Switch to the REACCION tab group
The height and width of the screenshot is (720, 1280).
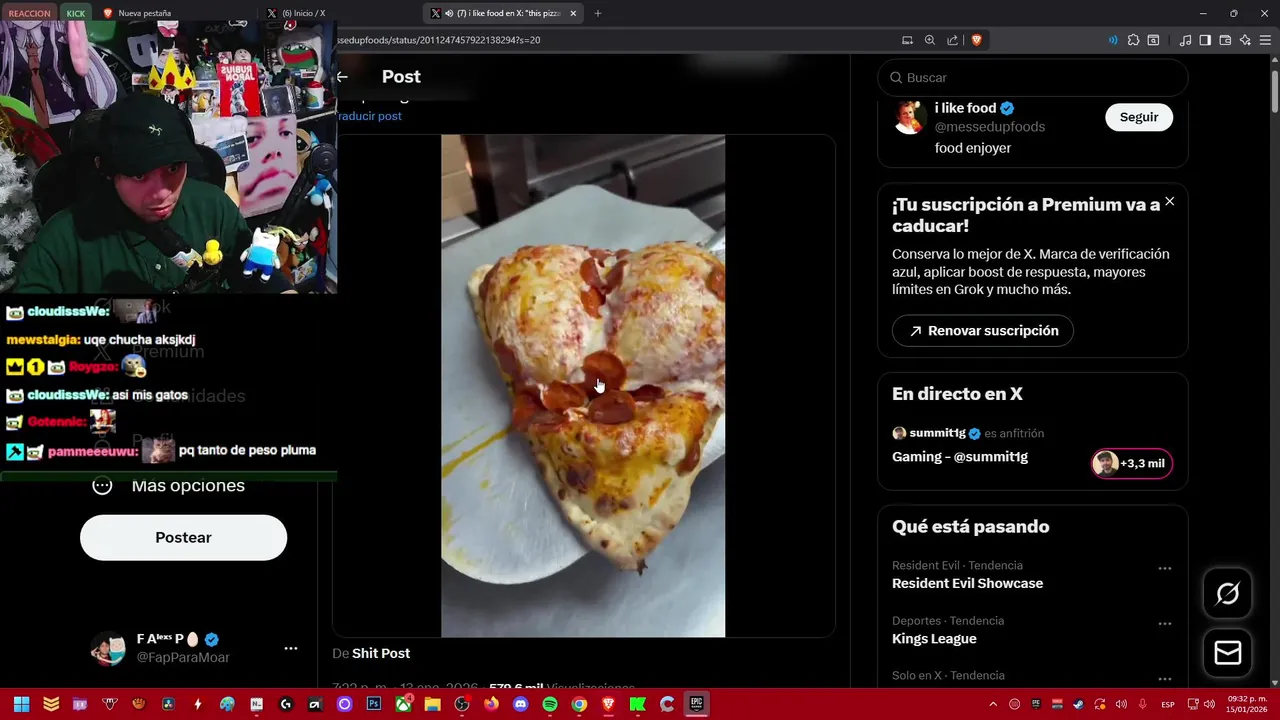pos(30,13)
